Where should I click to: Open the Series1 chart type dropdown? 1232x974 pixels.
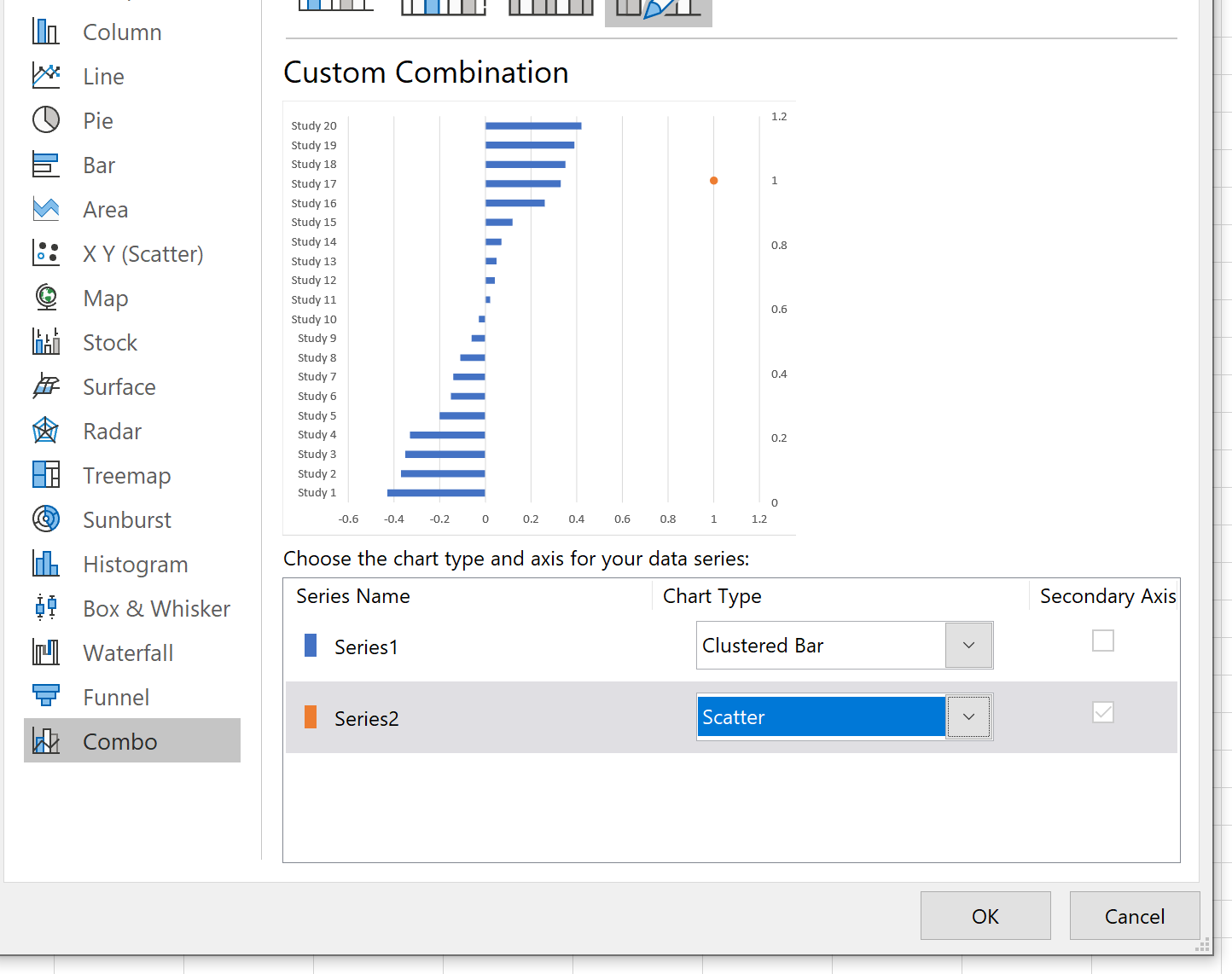pyautogui.click(x=968, y=645)
